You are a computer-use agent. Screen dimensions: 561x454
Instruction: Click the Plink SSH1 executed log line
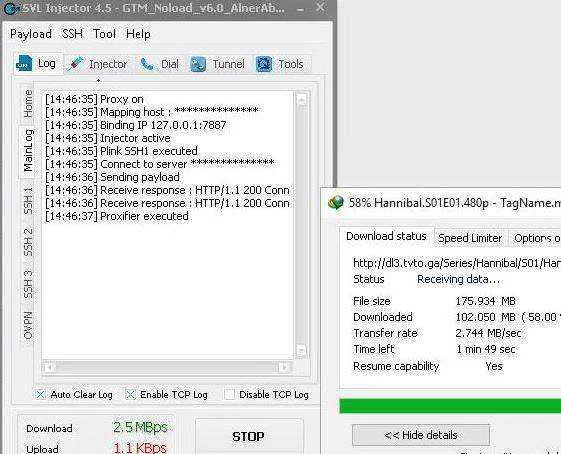pyautogui.click(x=121, y=151)
